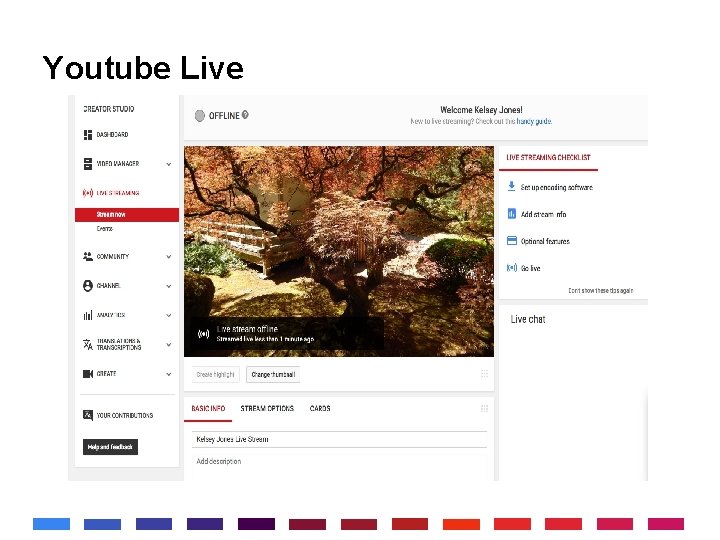Click the Welcome Kelsey Jones text
Screen dimensions: 720x540
tap(481, 110)
